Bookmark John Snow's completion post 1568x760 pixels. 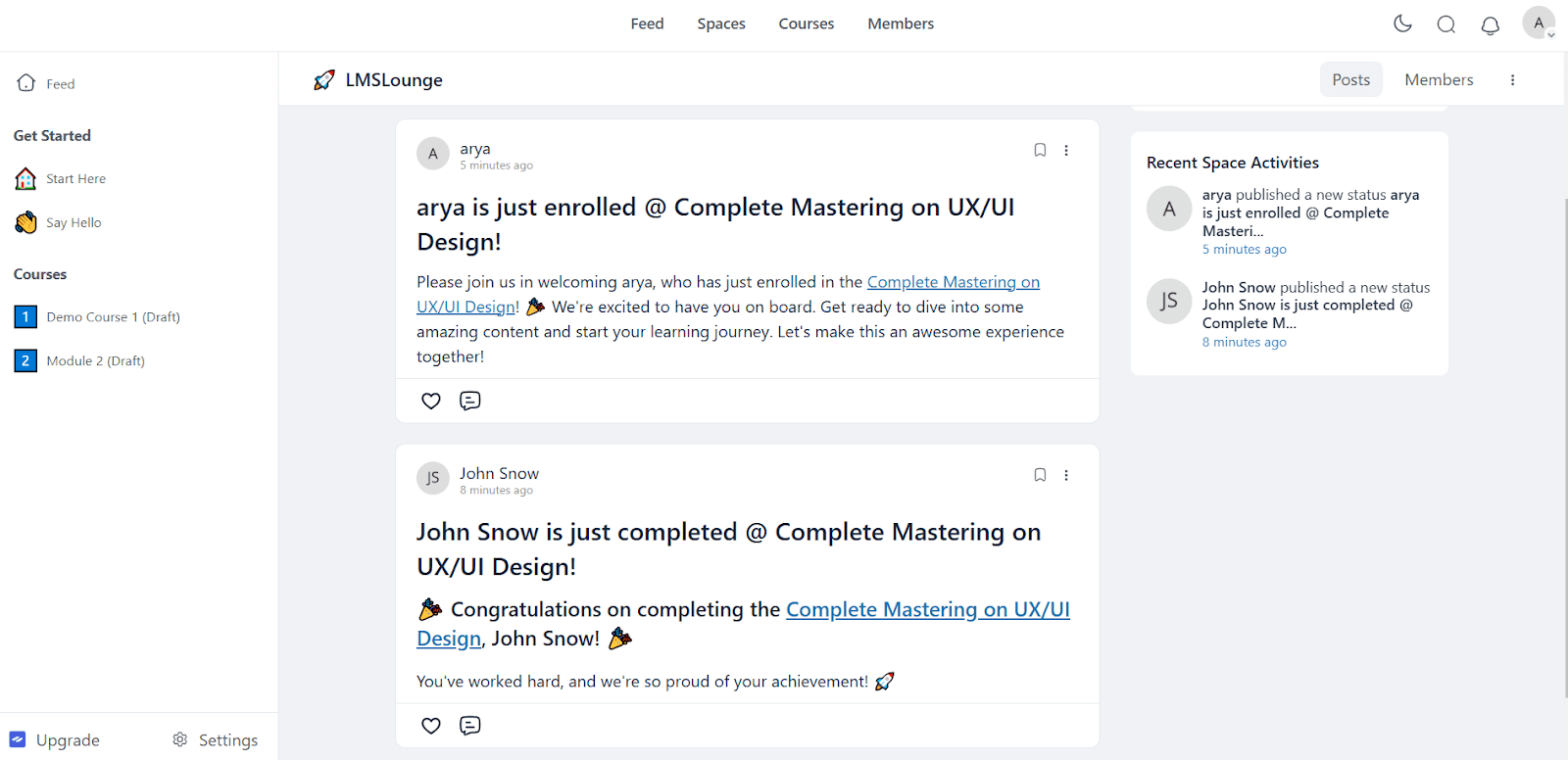pos(1040,475)
